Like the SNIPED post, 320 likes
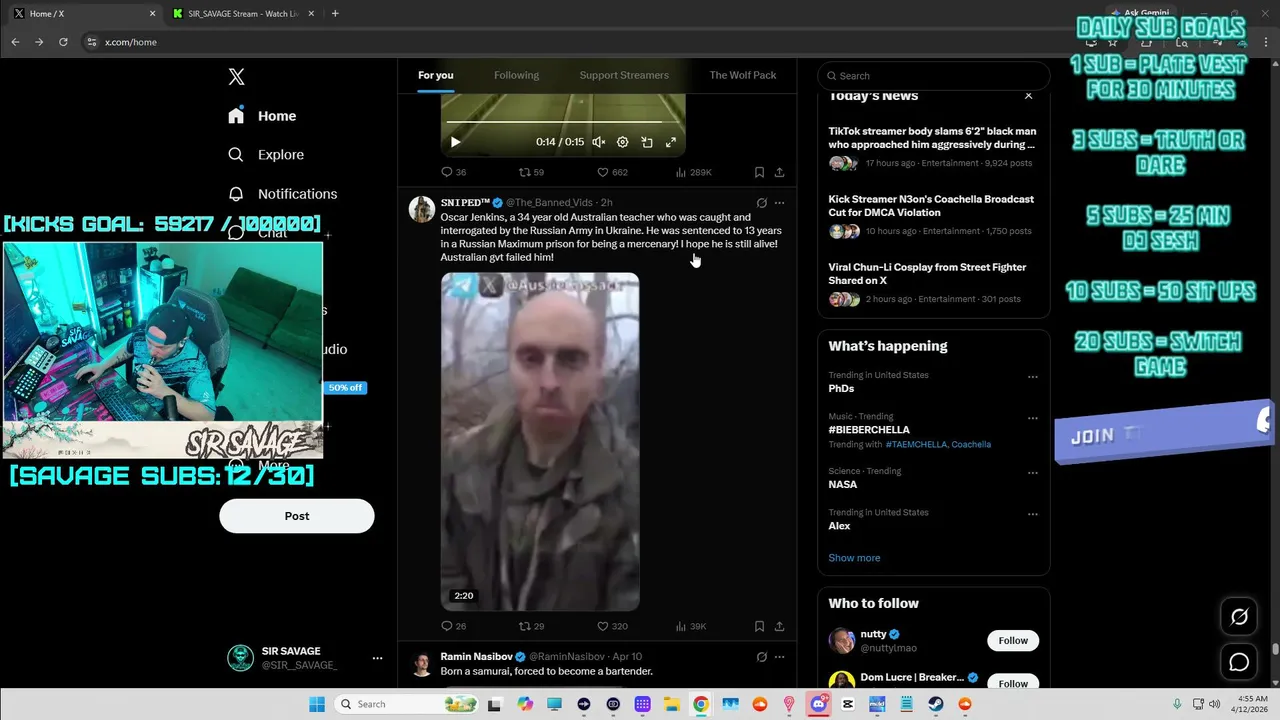 613,626
